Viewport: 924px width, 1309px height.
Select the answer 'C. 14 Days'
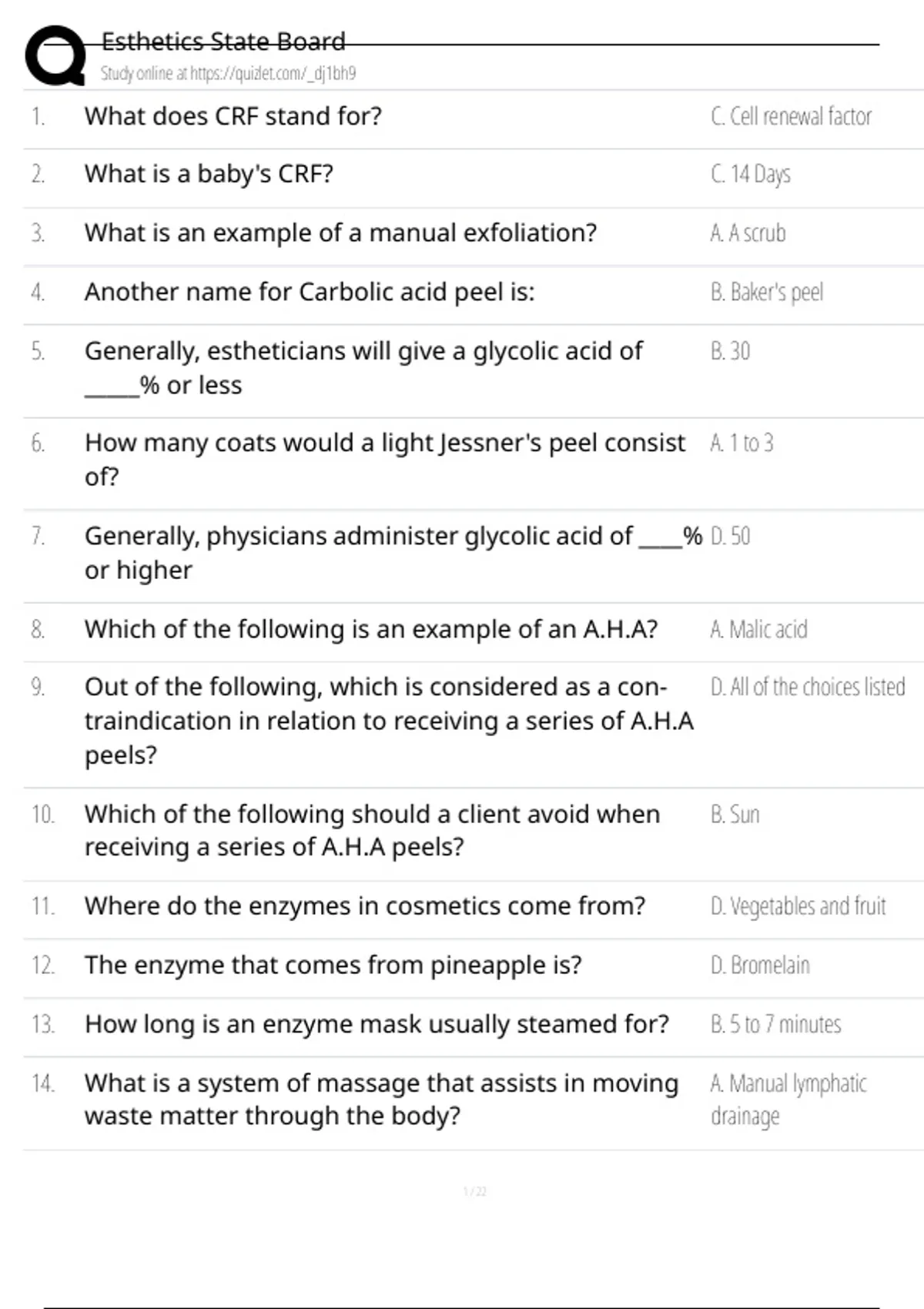click(x=750, y=174)
